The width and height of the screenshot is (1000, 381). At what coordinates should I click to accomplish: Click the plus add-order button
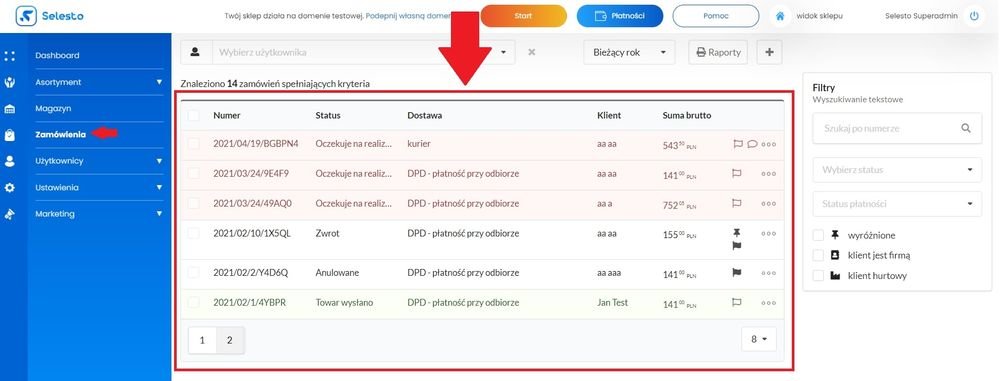[x=769, y=52]
